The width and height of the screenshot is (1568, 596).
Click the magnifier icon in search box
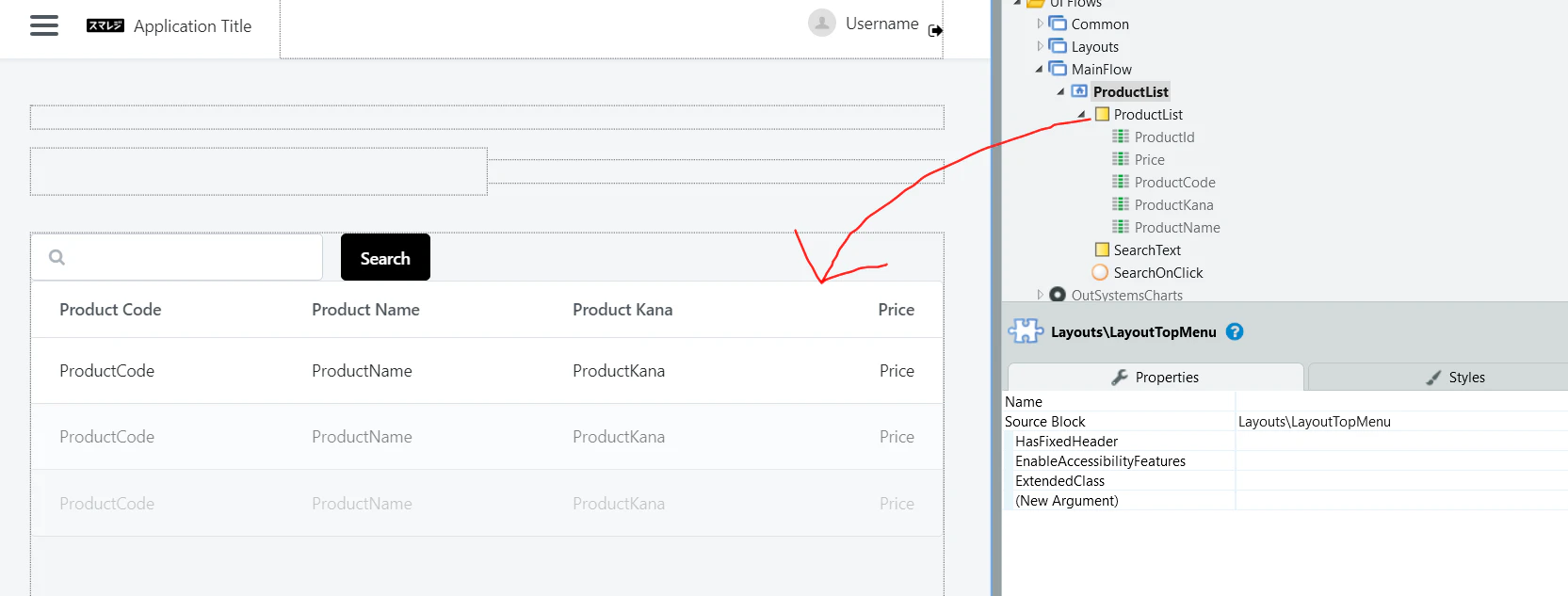click(x=57, y=257)
